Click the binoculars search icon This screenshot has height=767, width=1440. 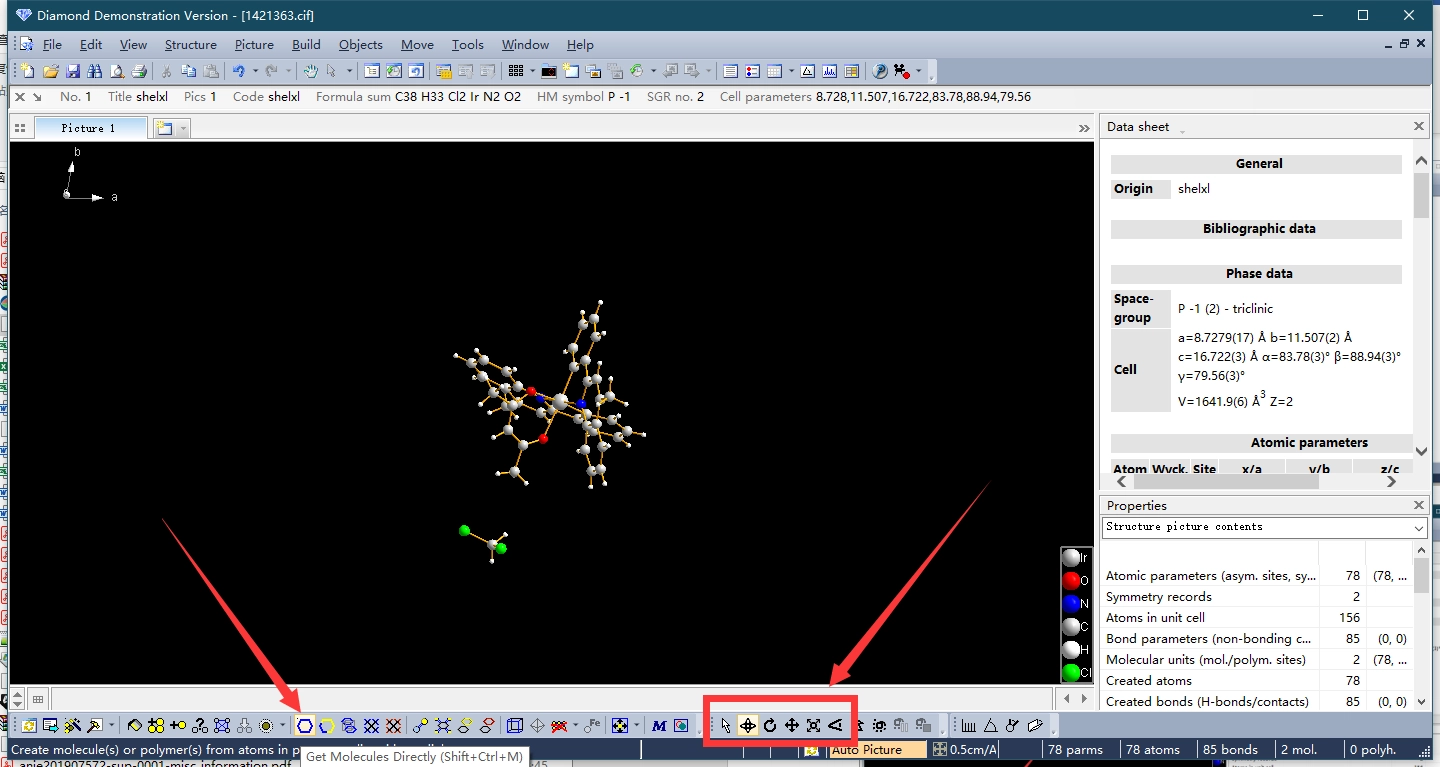pyautogui.click(x=95, y=71)
